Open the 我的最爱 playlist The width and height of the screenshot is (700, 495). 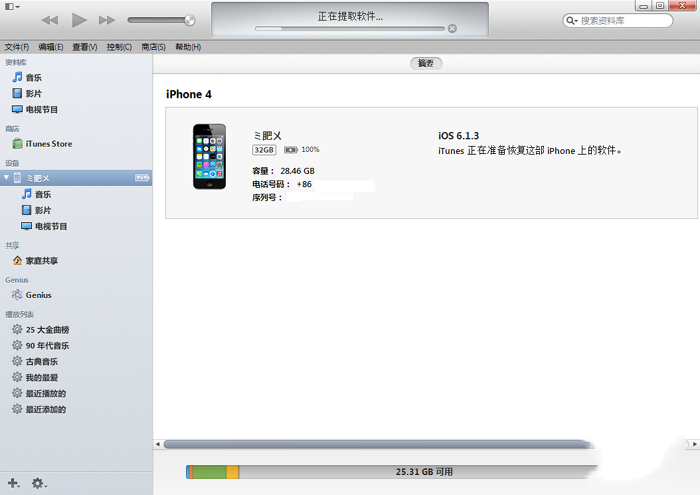click(76, 378)
